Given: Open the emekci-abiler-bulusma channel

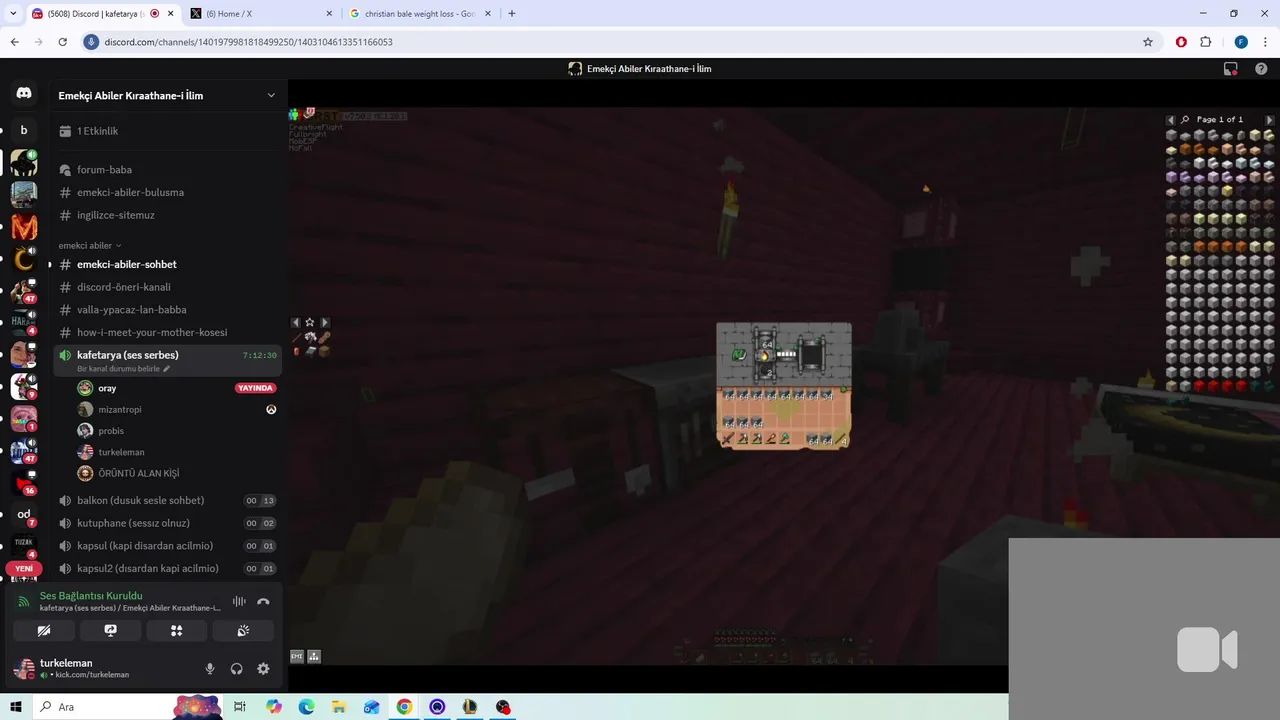Looking at the screenshot, I should [167, 192].
